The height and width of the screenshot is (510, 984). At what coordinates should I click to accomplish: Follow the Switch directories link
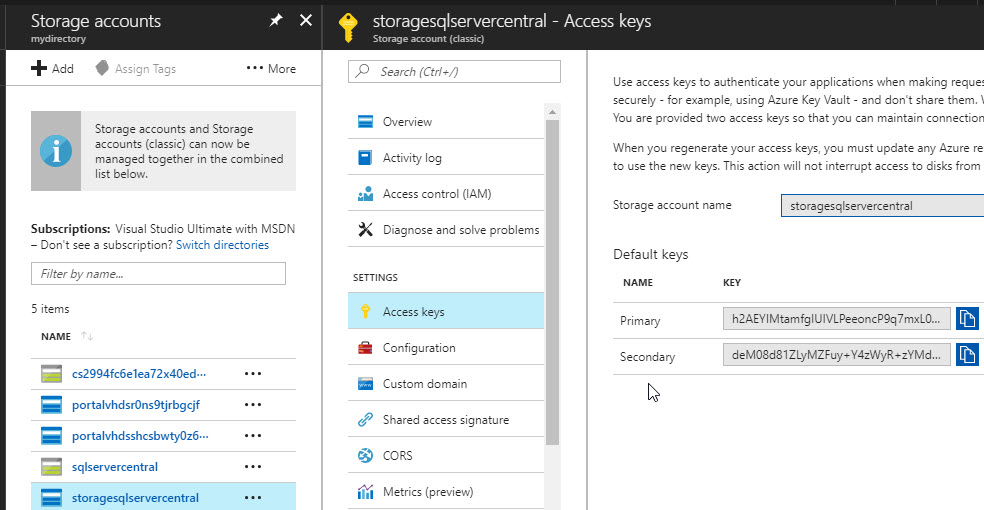coord(222,245)
